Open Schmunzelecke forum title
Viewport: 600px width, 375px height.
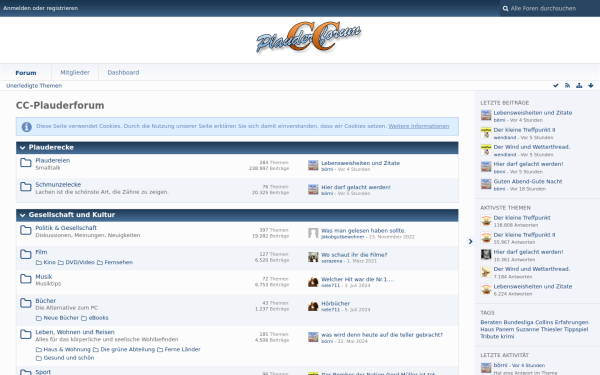point(58,185)
